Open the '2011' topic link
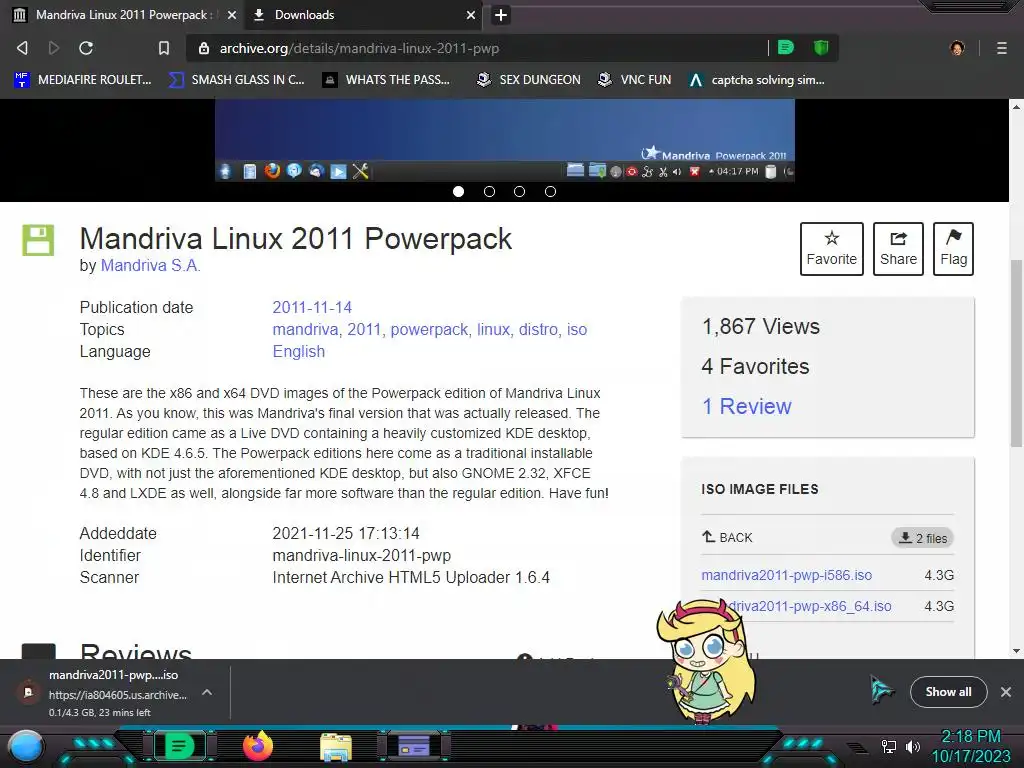The image size is (1024, 768). 364,329
